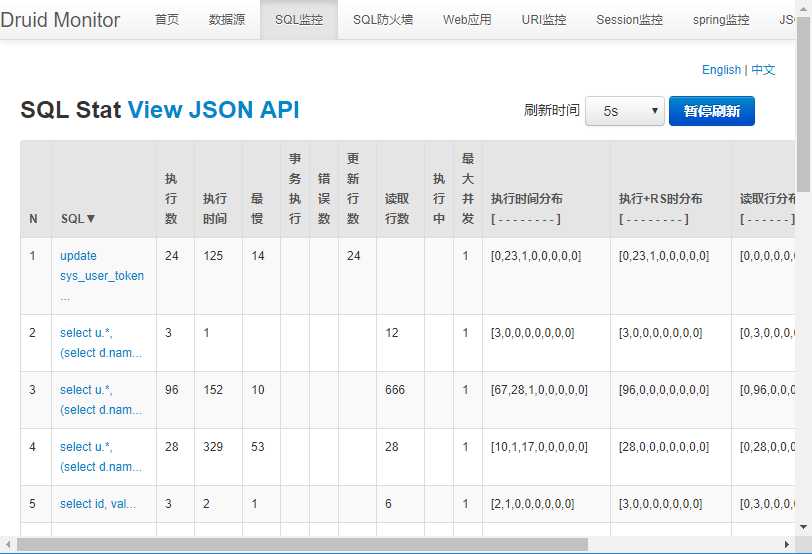This screenshot has width=812, height=554.
Task: Open the select id, val... SQL link
Action: tap(98, 504)
